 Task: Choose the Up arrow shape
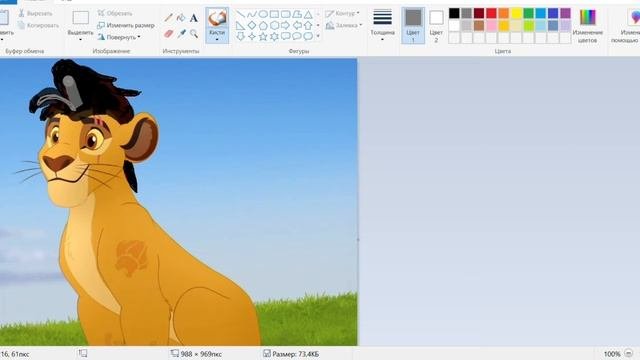tap(308, 26)
